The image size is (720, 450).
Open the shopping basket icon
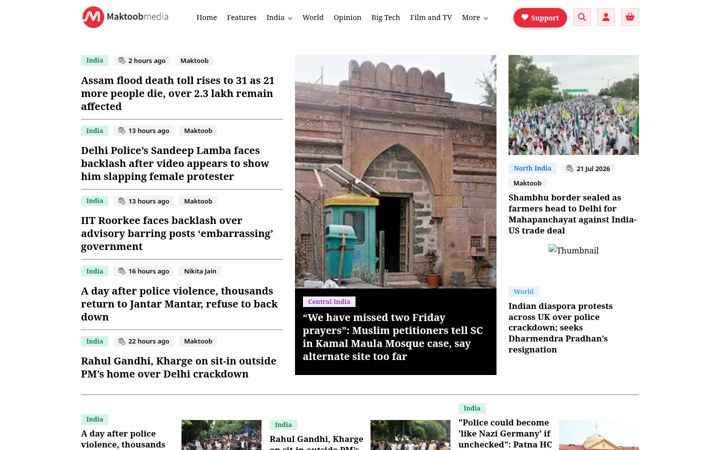[630, 17]
